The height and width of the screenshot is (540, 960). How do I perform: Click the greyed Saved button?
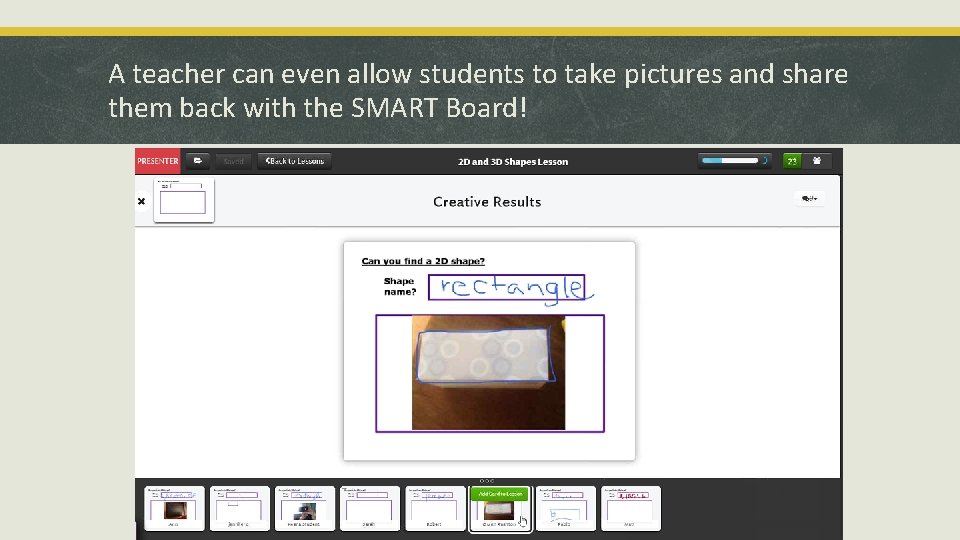point(233,161)
